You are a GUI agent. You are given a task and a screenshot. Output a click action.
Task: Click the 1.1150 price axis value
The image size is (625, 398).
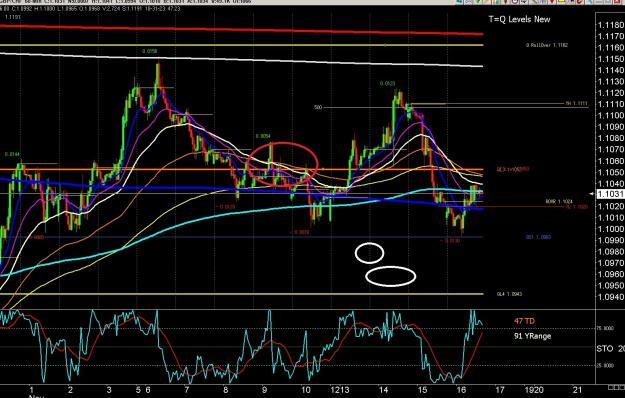(x=611, y=59)
